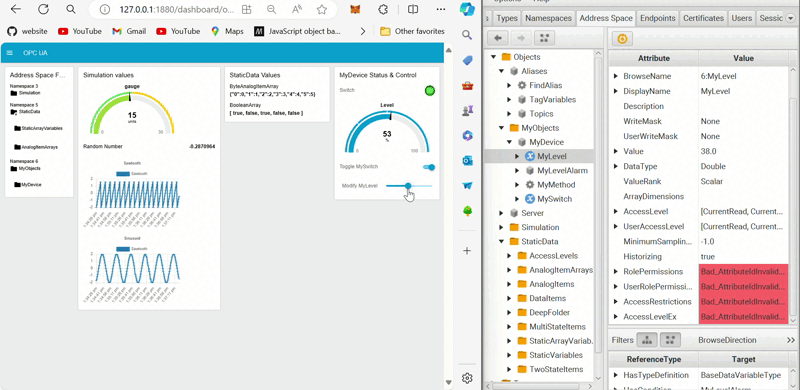
Task: Open the Gmail bookmark
Action: pos(129,31)
